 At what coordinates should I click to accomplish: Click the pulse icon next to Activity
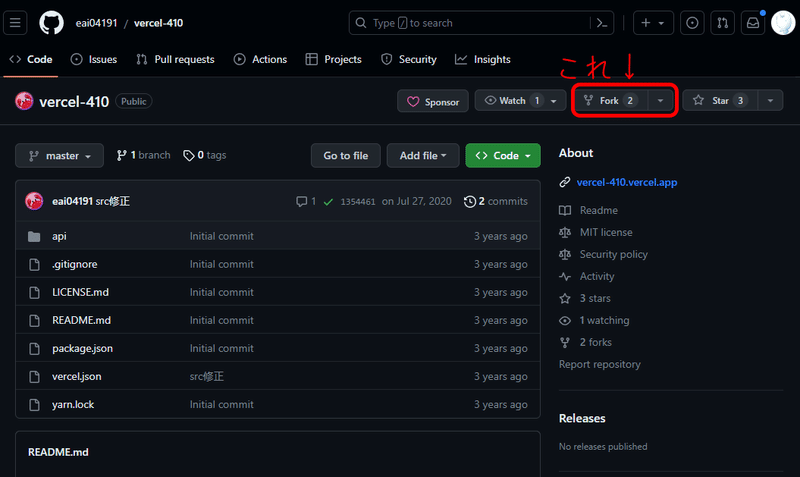[x=565, y=277]
